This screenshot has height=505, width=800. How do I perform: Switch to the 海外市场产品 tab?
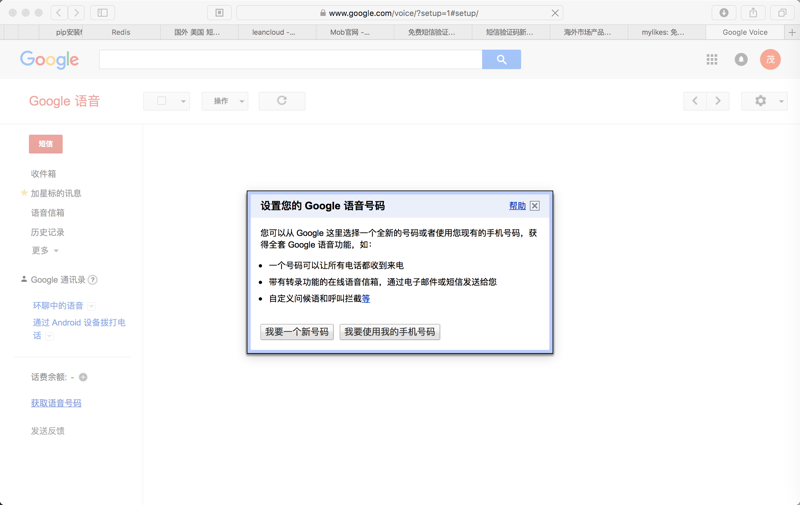(x=587, y=32)
